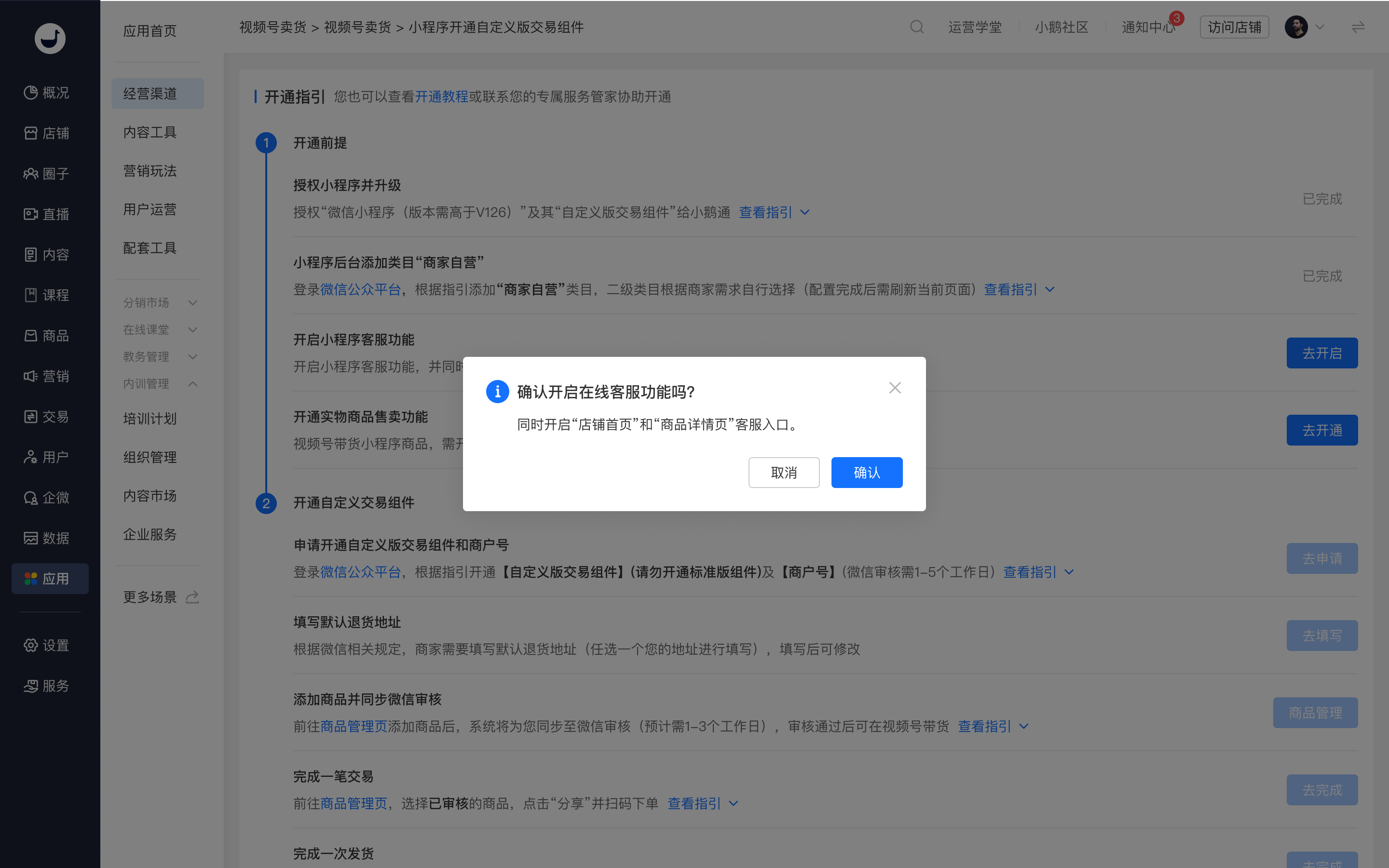Cancel the dialog with 取消 button
This screenshot has width=1389, height=868.
coord(784,473)
